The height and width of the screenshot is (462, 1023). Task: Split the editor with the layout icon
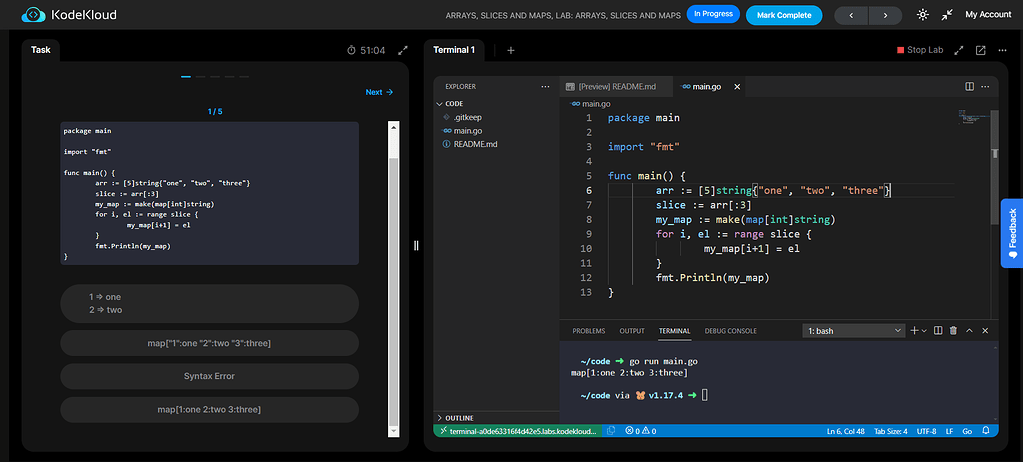(969, 87)
